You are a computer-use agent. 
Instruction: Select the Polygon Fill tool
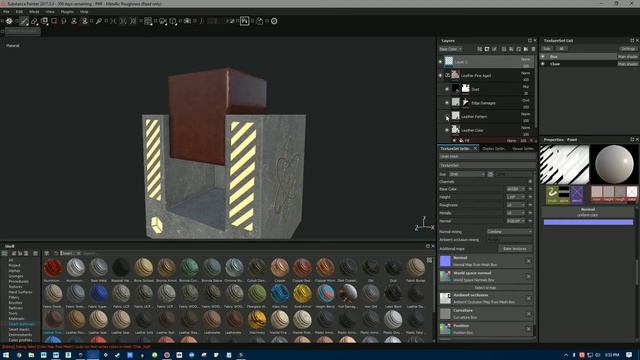coord(54,21)
